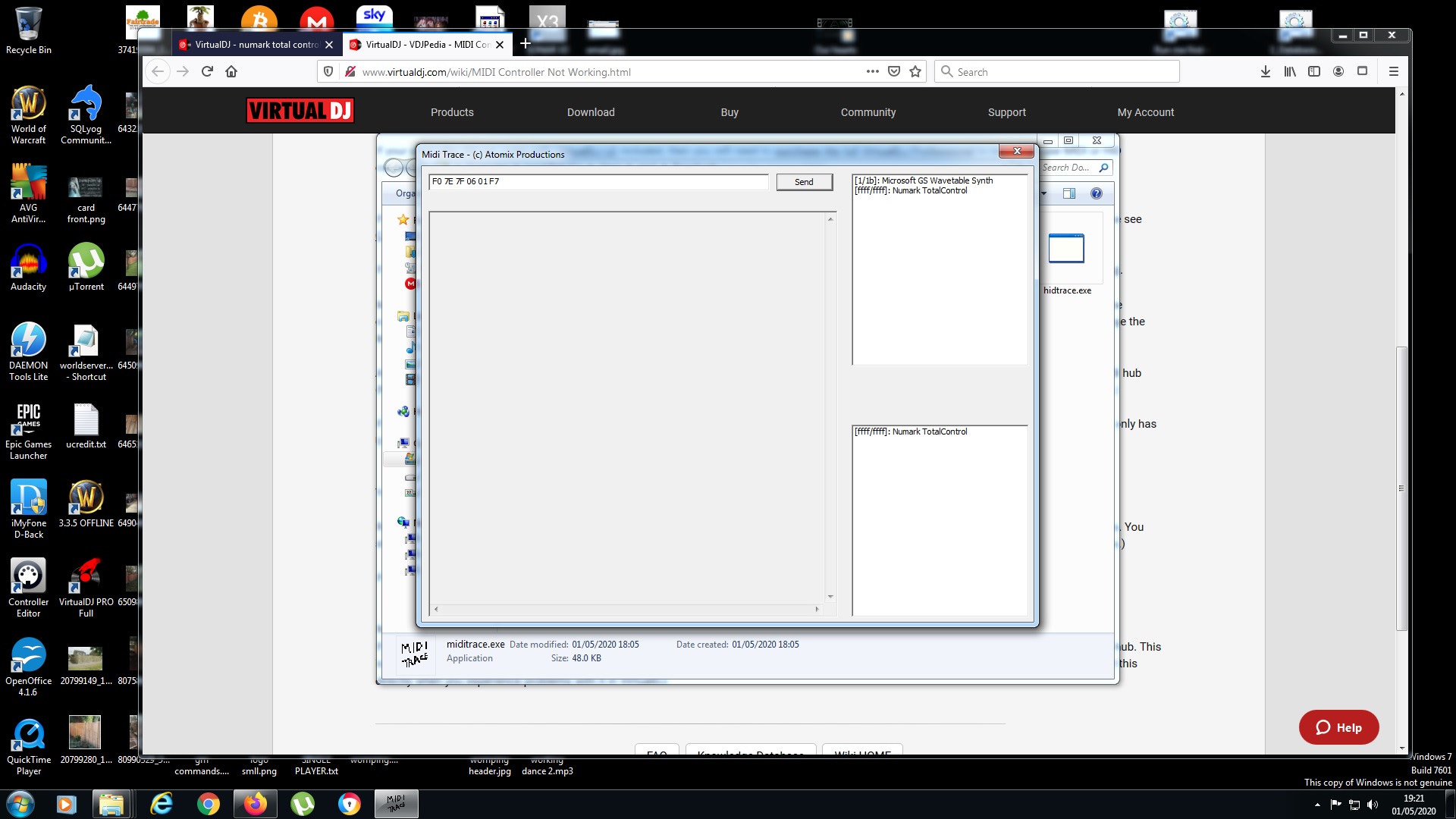Open page actions three-dot menu

(x=873, y=71)
